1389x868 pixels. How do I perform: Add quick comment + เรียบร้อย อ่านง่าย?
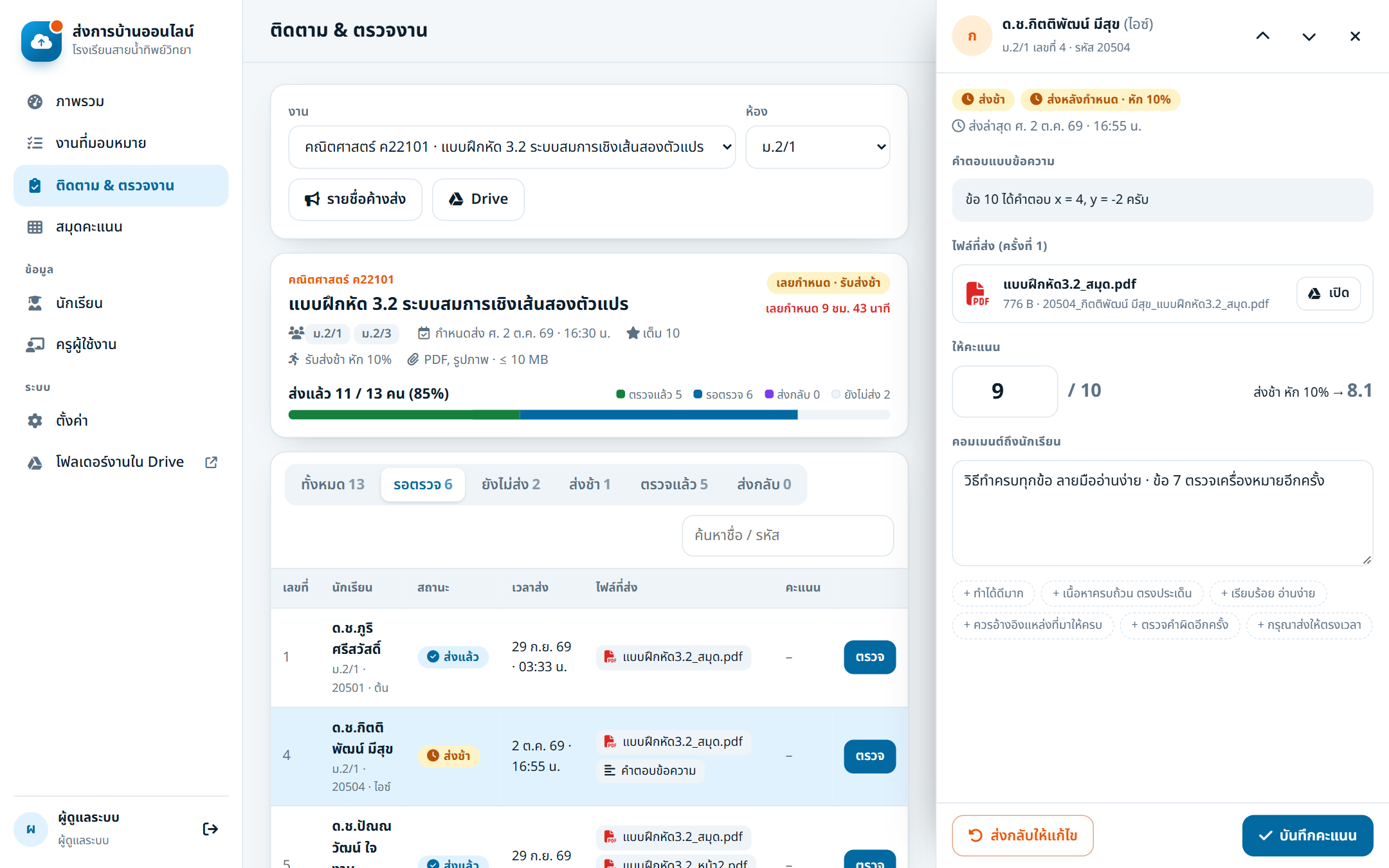pos(1268,593)
